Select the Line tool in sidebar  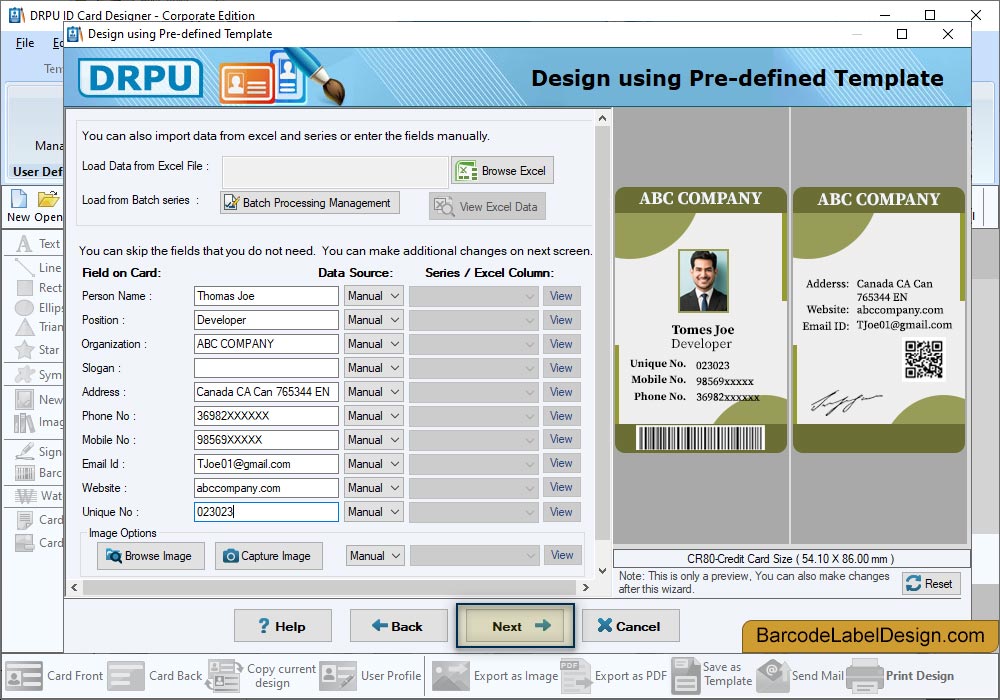coord(38,267)
